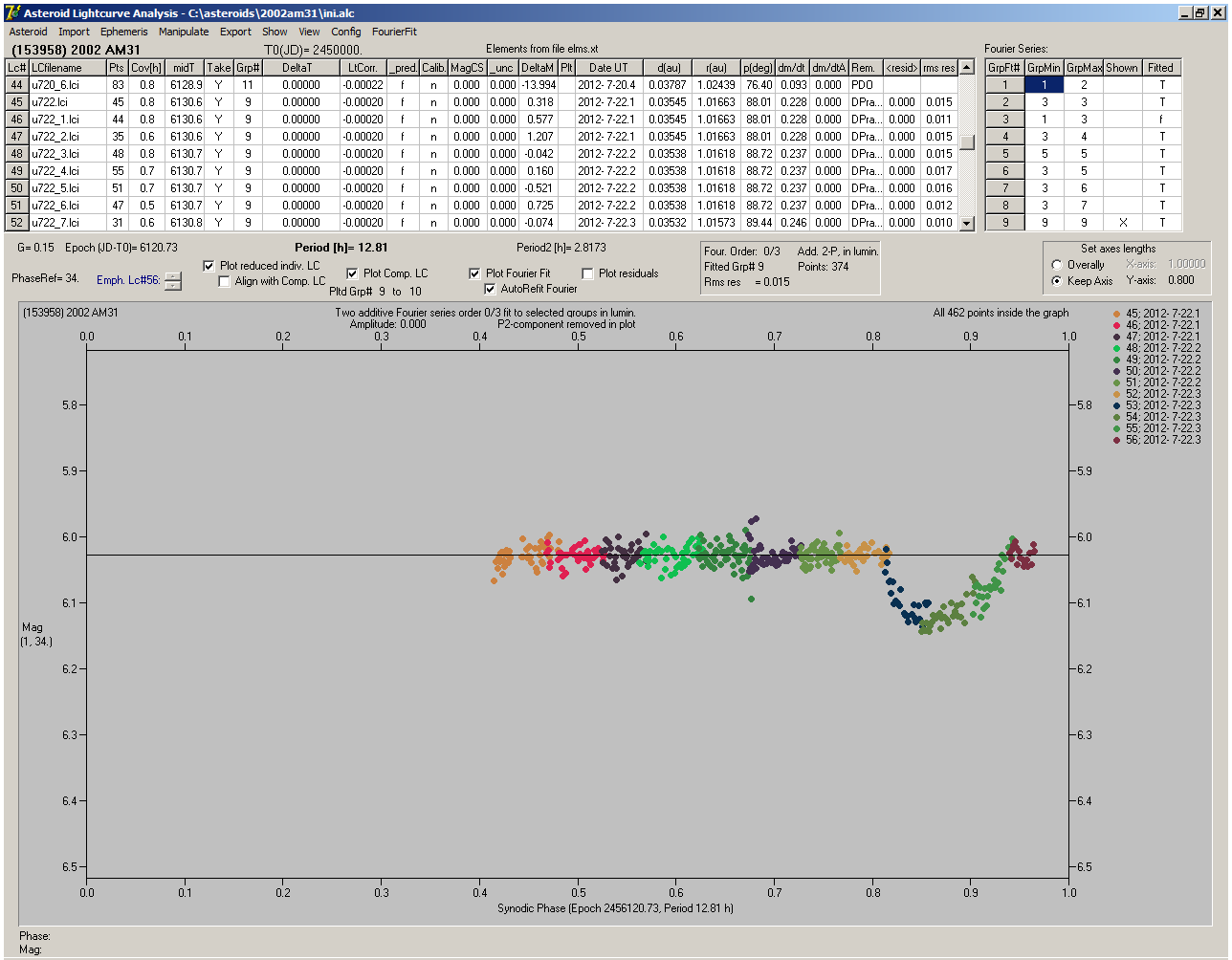
Task: Open the Asteroid menu
Action: click(x=28, y=32)
